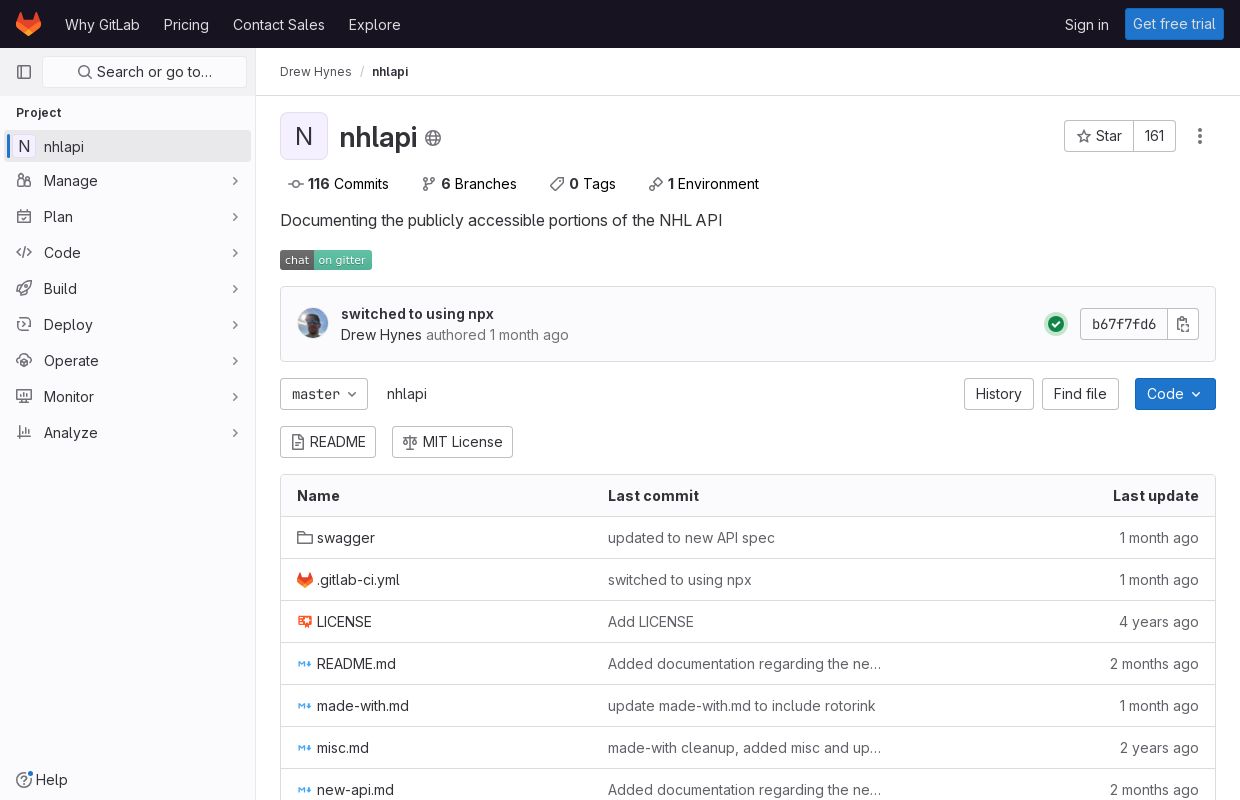Click the Operate icon in sidebar
The width and height of the screenshot is (1240, 800).
point(24,361)
